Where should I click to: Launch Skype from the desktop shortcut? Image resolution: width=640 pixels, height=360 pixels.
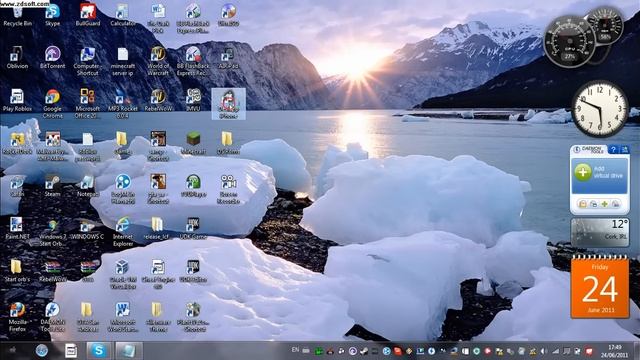(x=53, y=16)
